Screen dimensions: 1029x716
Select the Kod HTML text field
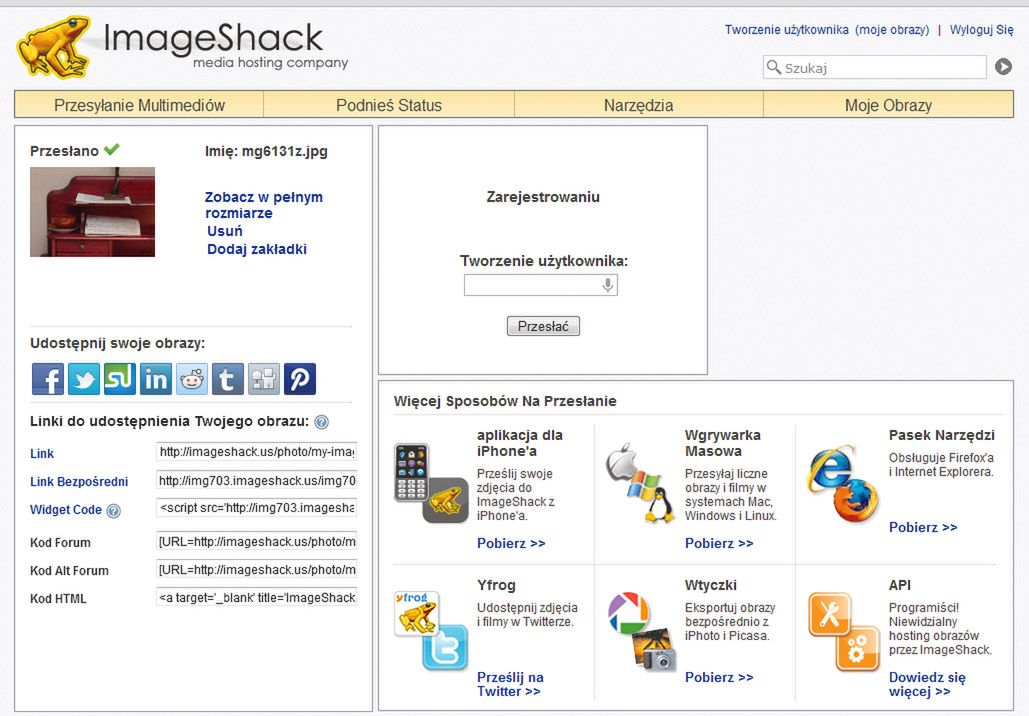point(257,598)
